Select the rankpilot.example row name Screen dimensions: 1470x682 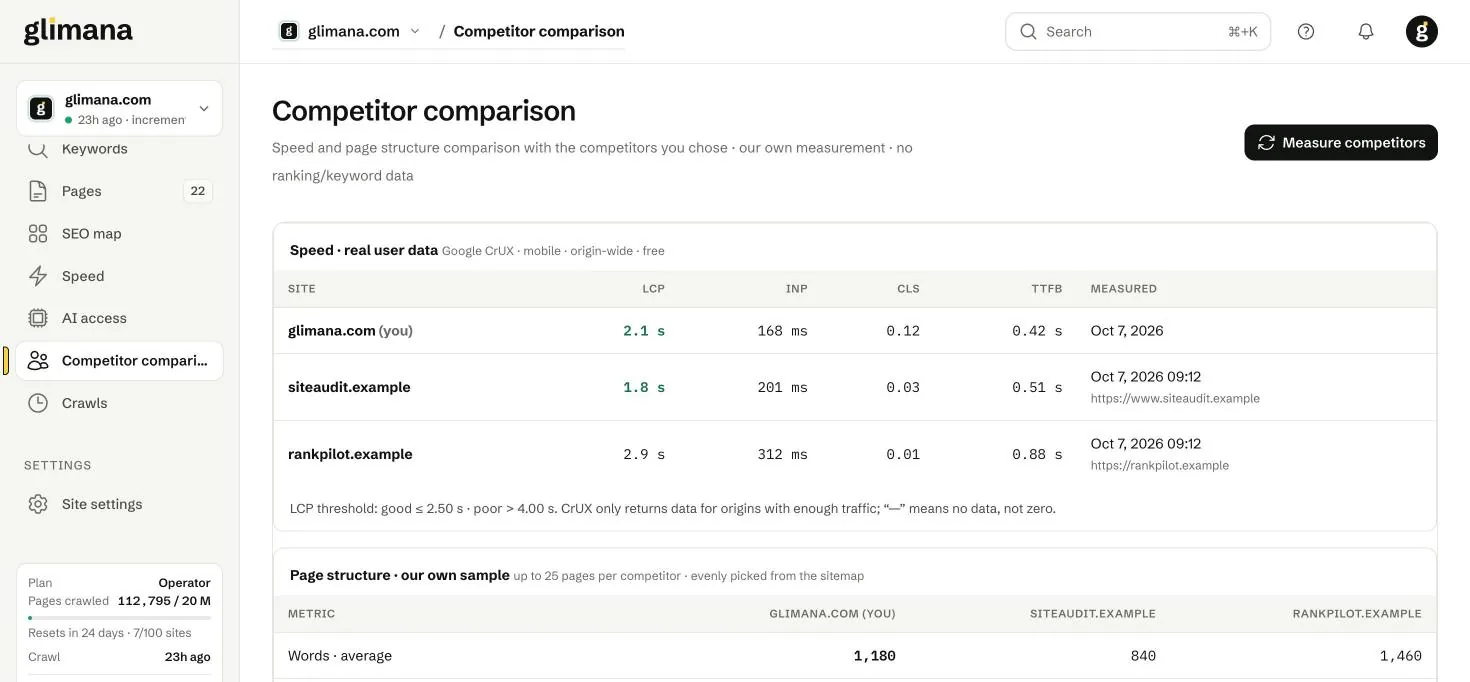tap(350, 454)
